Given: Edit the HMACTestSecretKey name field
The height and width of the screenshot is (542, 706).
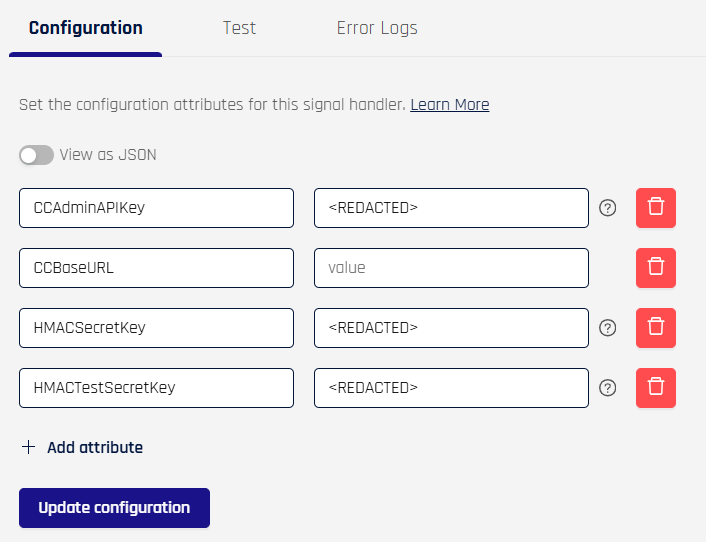Looking at the screenshot, I should click(x=156, y=388).
